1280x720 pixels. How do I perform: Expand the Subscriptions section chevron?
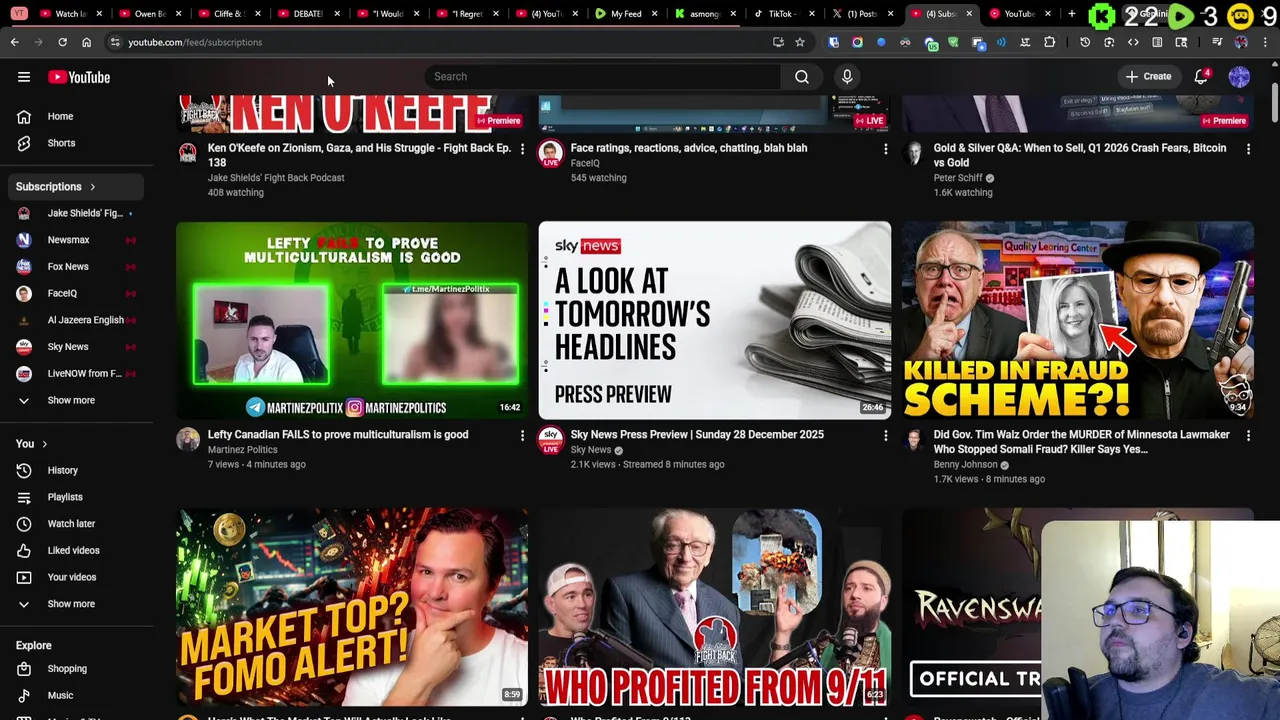click(92, 187)
